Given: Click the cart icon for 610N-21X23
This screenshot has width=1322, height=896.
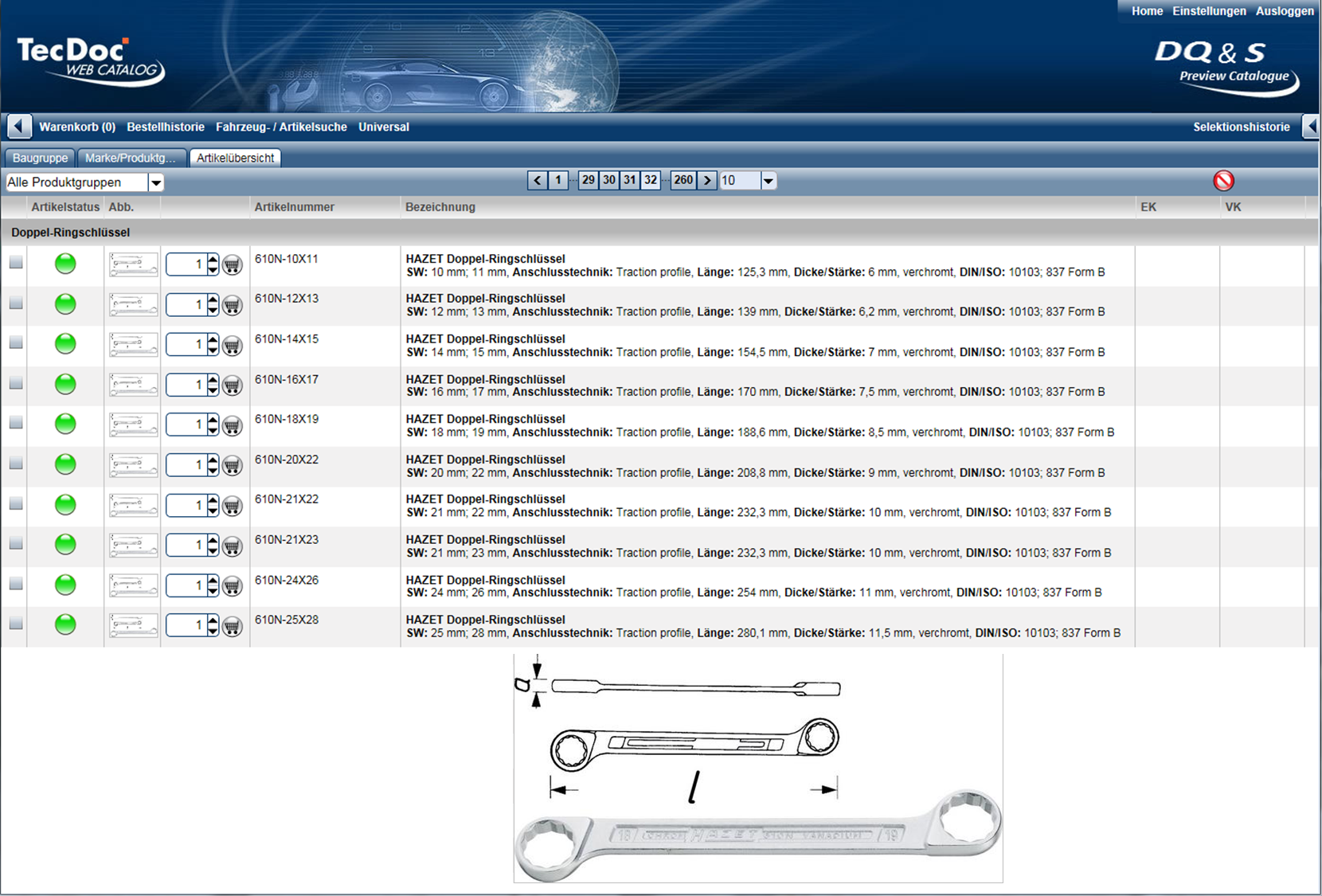Looking at the screenshot, I should (x=232, y=546).
